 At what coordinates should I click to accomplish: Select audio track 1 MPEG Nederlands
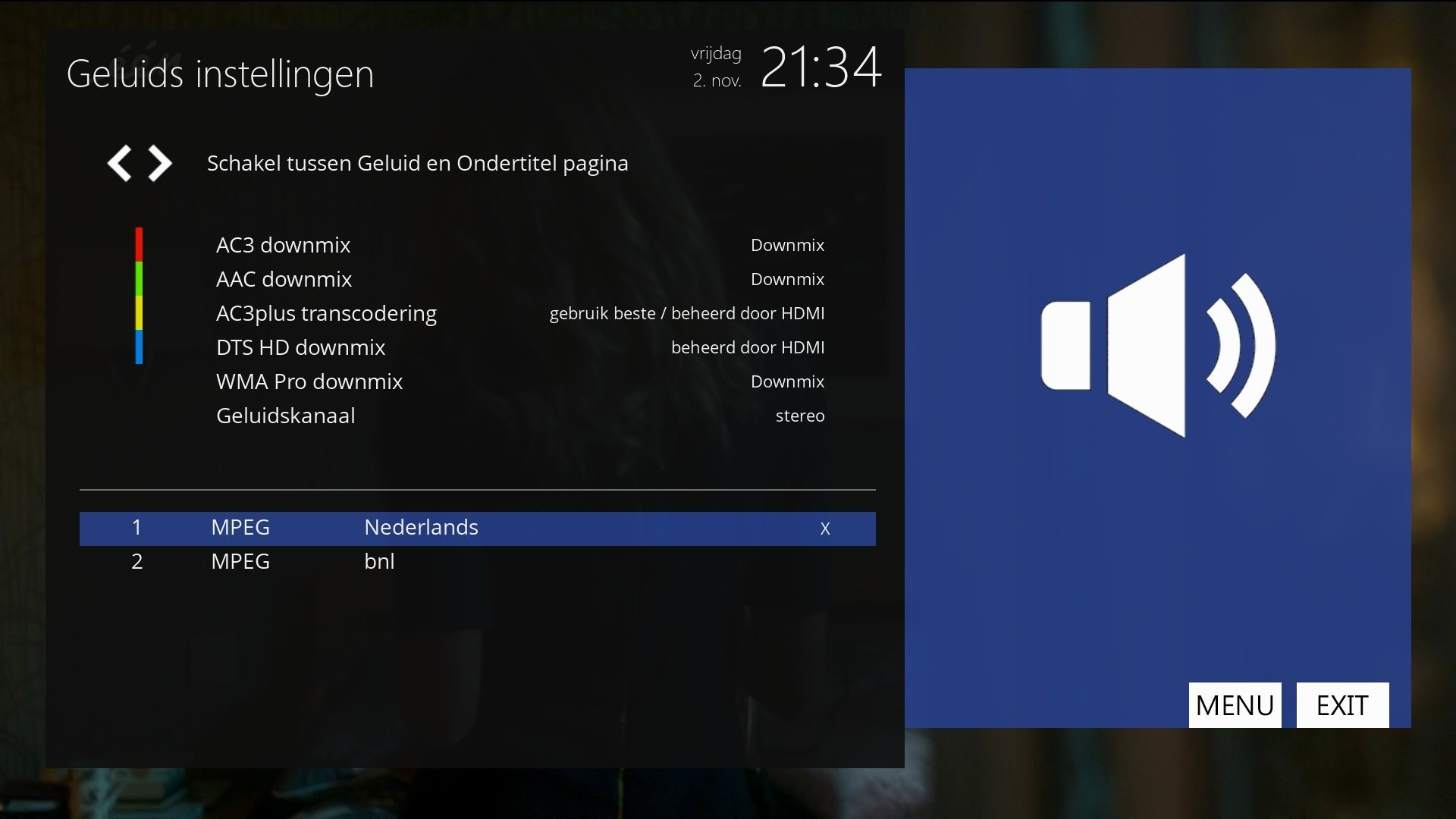point(421,528)
